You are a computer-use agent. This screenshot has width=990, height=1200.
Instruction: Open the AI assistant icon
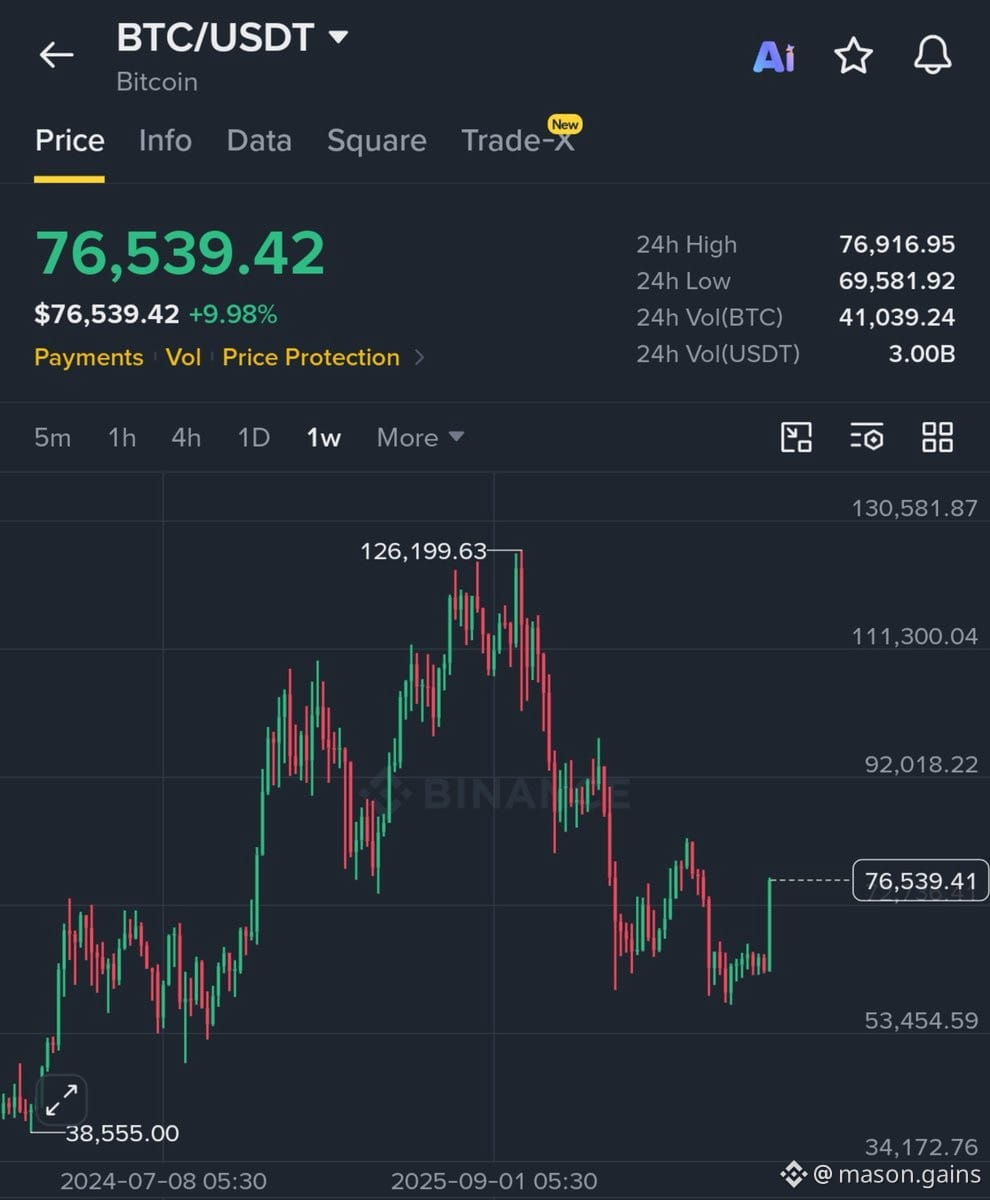click(x=773, y=57)
